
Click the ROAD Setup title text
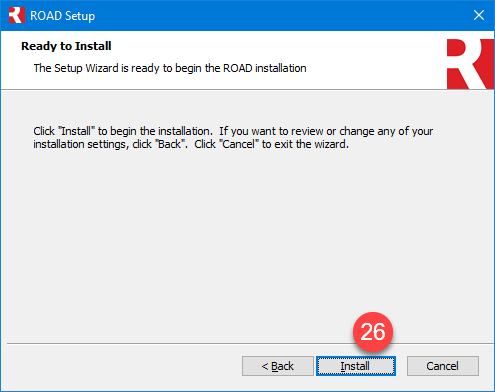click(63, 16)
